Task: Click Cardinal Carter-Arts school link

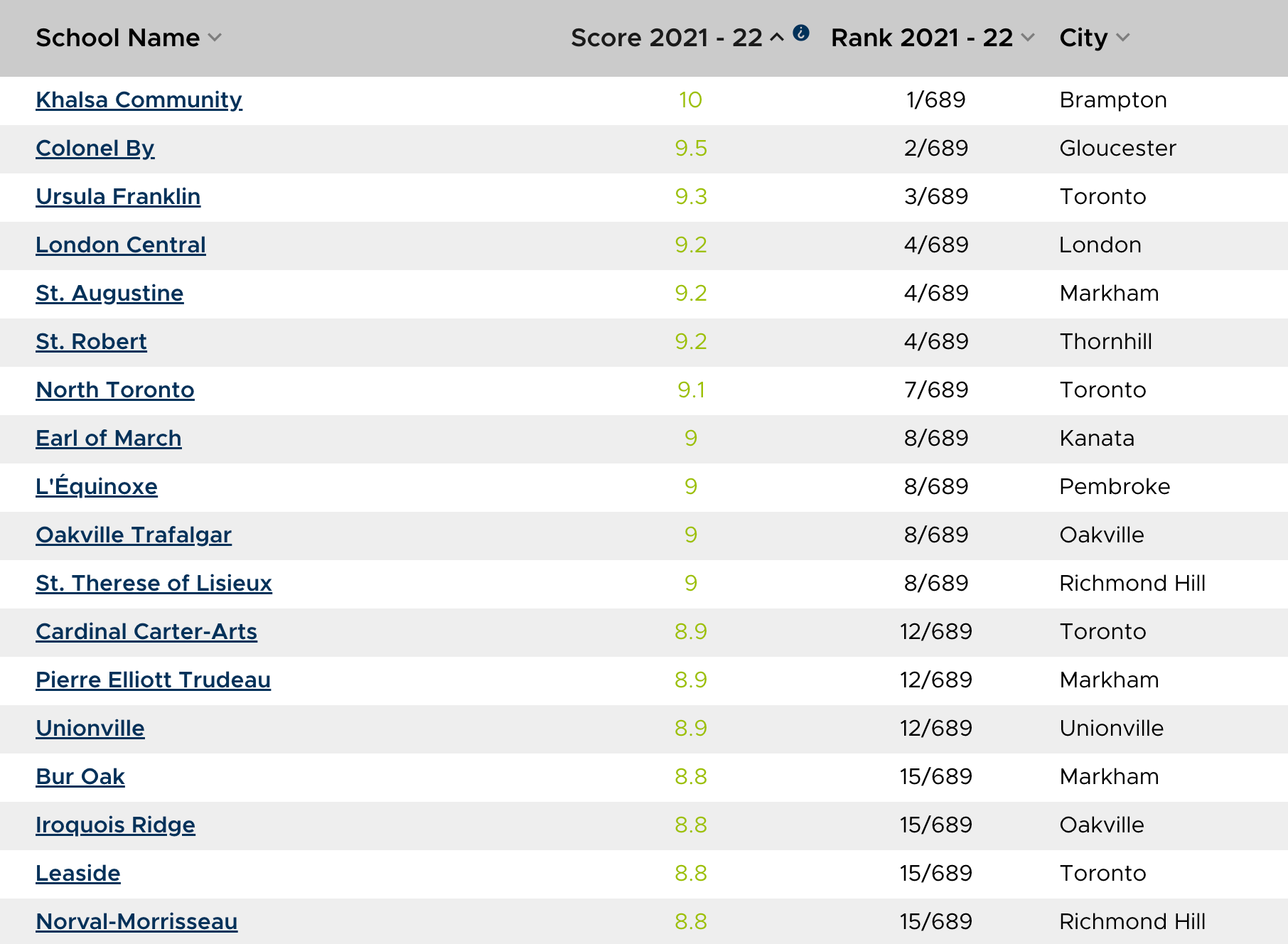Action: click(146, 632)
